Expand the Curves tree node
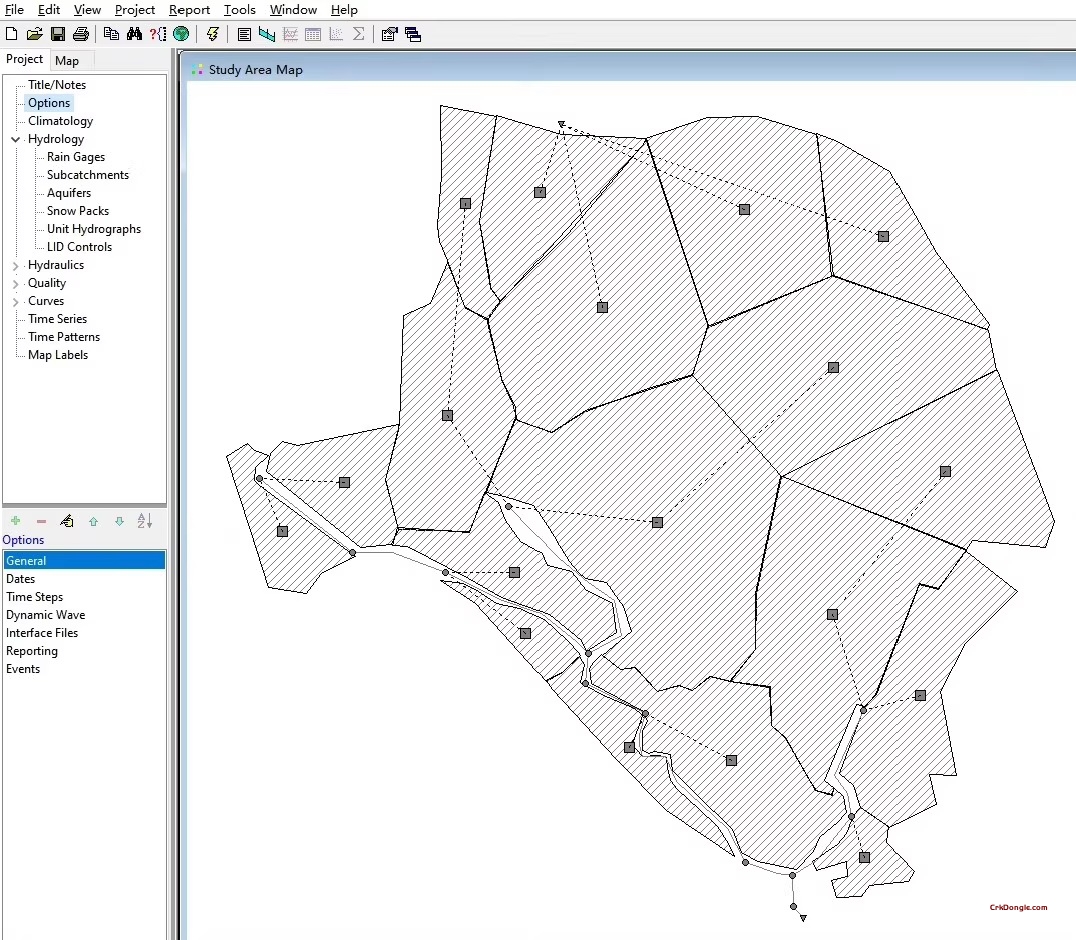Viewport: 1076px width, 940px height. (16, 302)
